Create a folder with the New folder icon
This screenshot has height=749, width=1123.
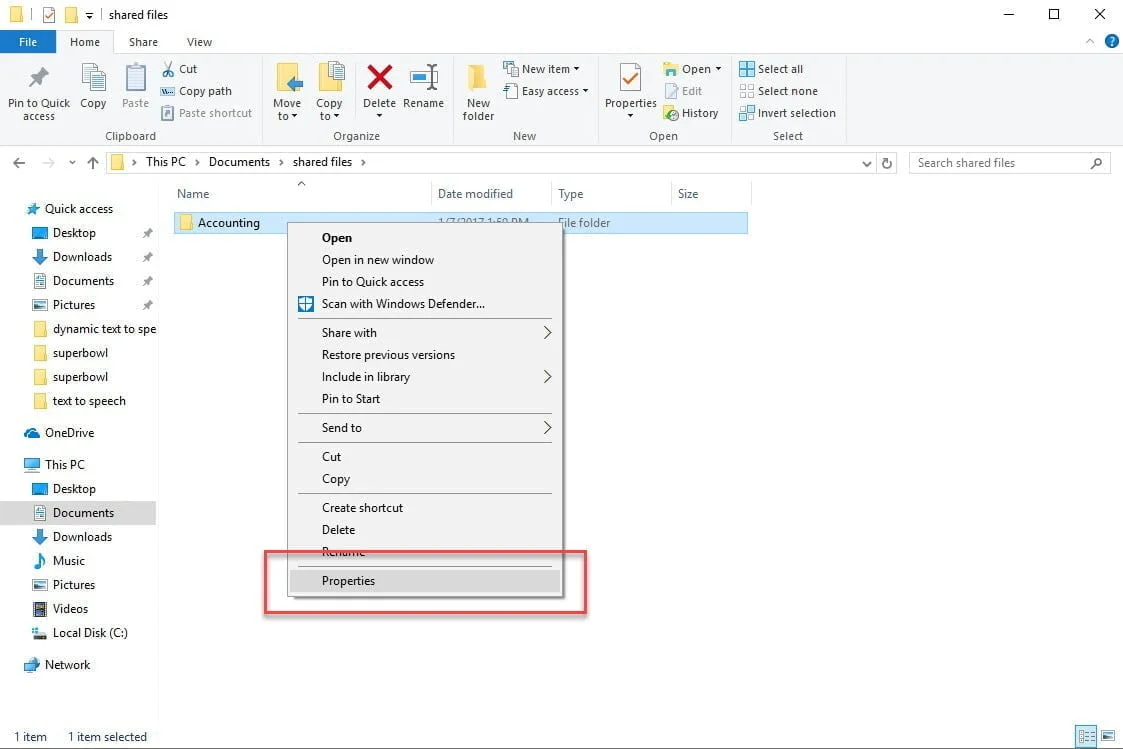click(x=477, y=90)
